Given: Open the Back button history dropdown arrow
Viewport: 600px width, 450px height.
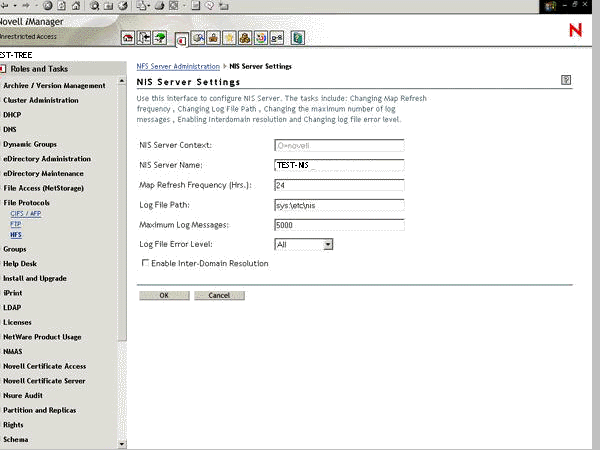Looking at the screenshot, I should click(x=15, y=6).
